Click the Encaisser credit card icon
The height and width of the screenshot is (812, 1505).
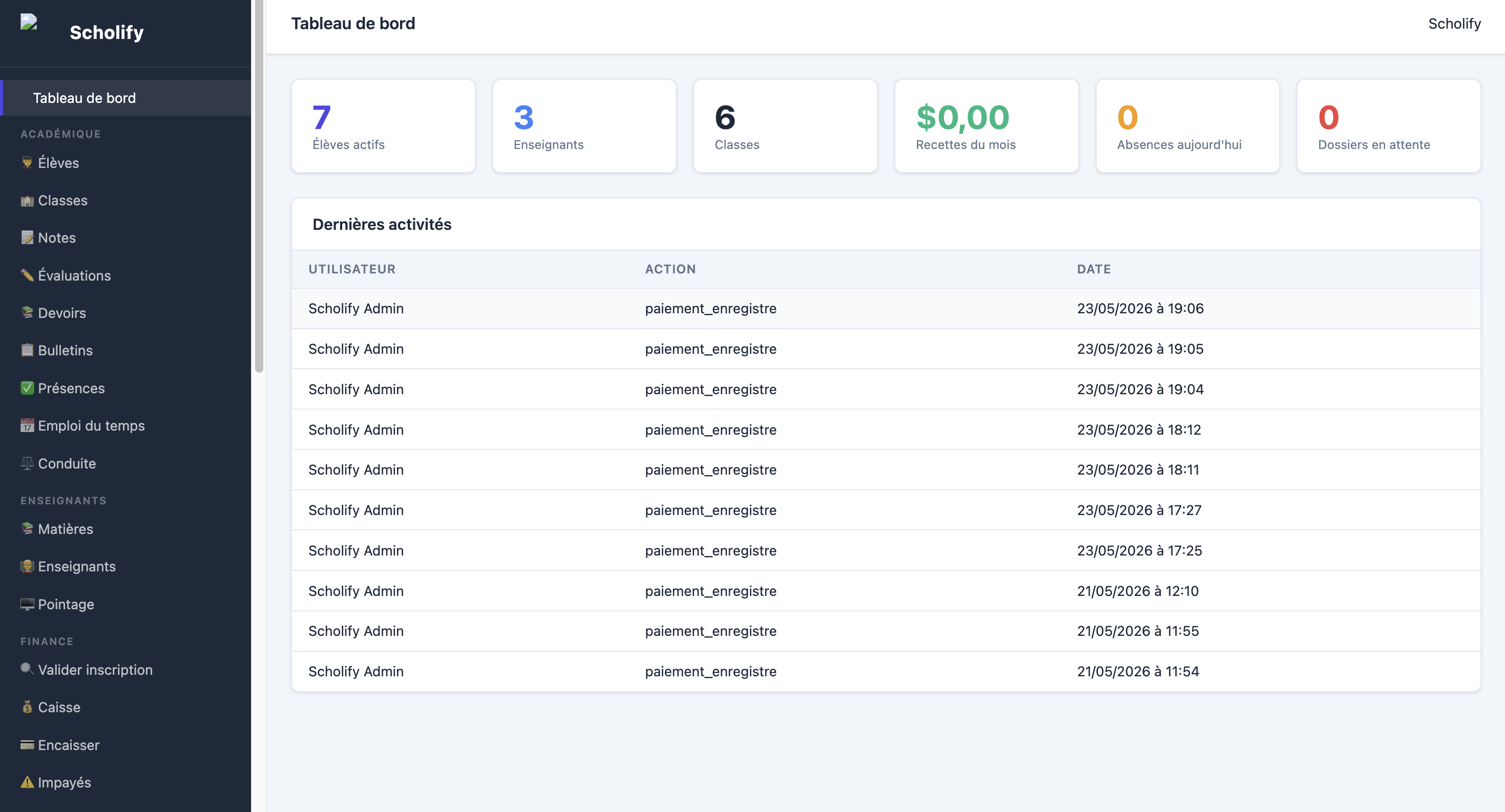pos(27,744)
